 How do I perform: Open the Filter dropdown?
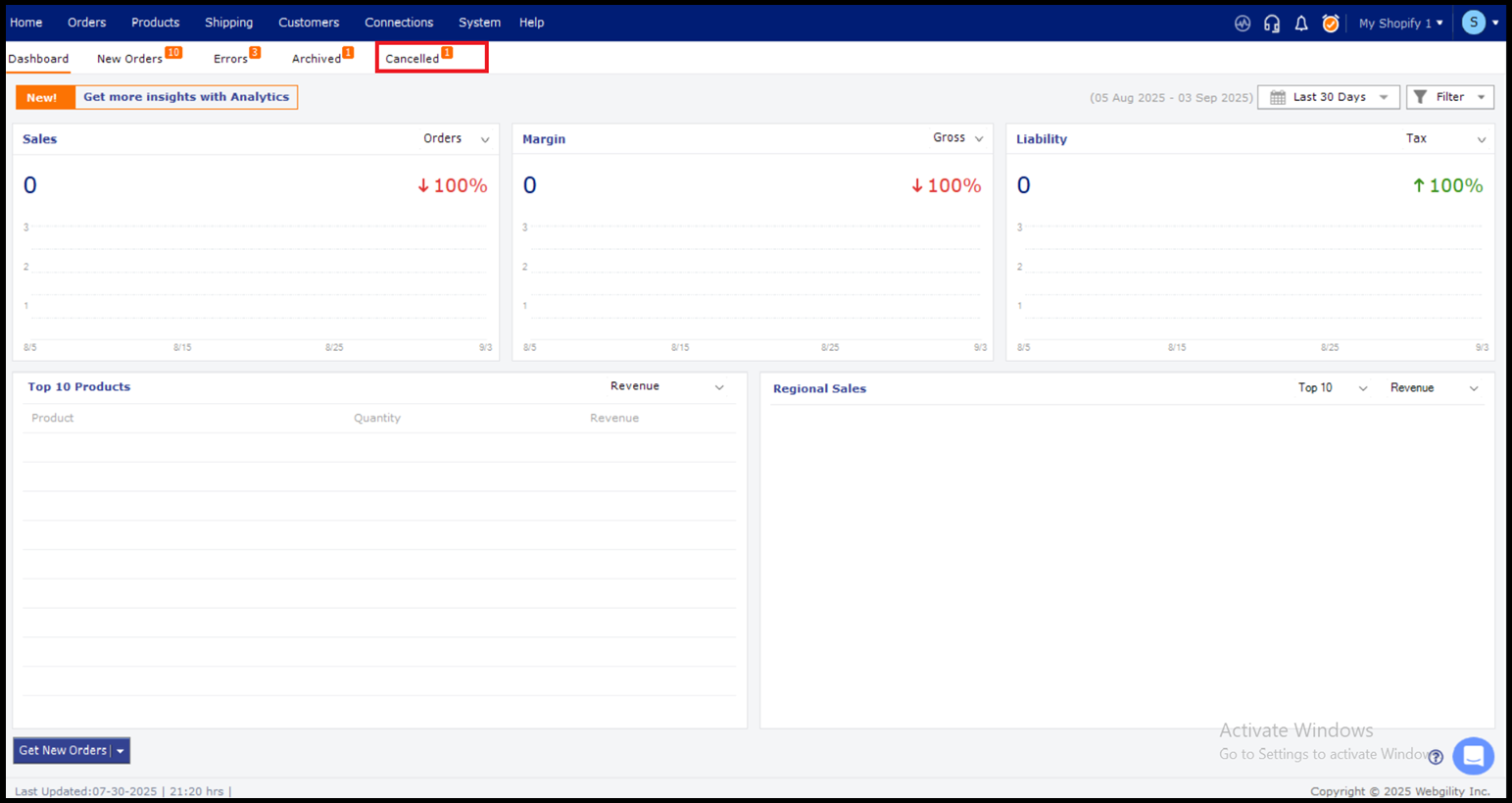[1450, 97]
